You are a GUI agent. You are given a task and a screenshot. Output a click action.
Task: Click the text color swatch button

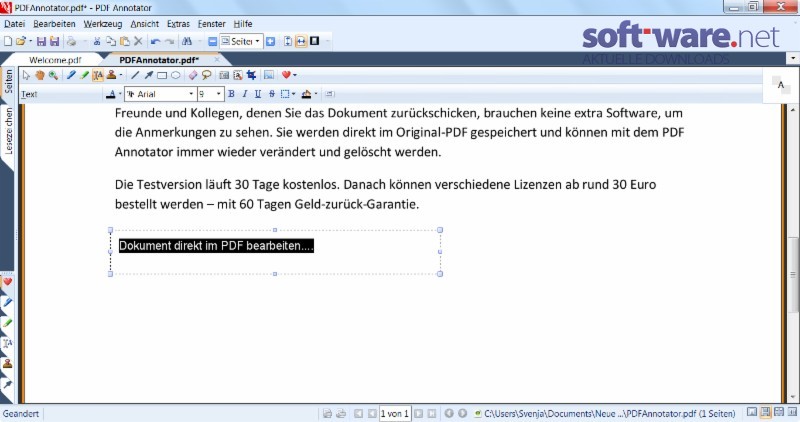point(111,94)
